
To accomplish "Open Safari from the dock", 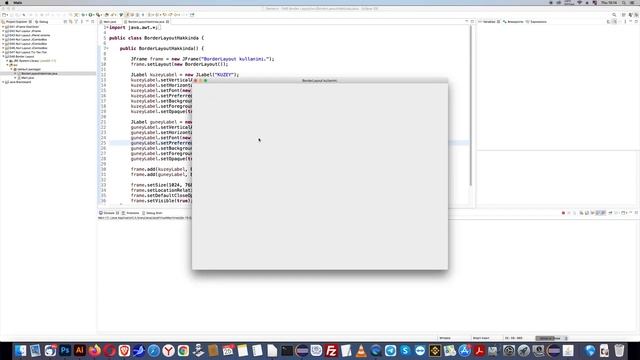I will pyautogui.click(x=154, y=351).
